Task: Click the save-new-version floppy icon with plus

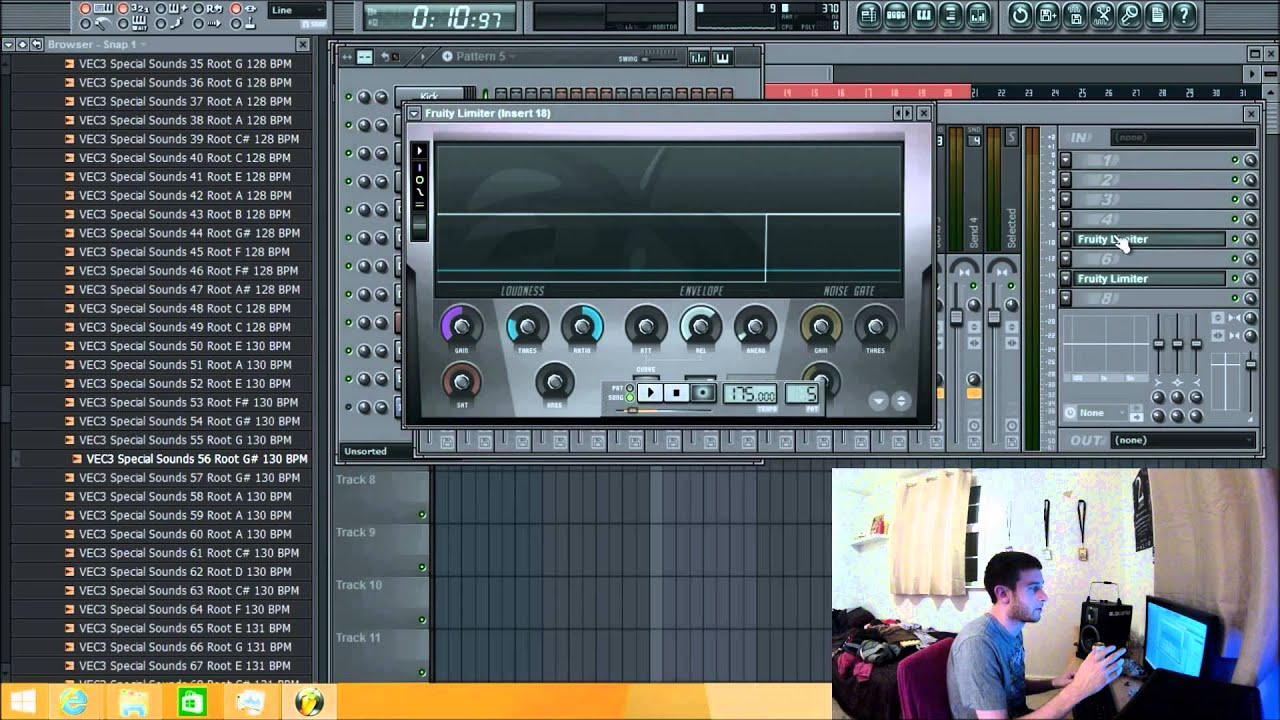Action: pos(1047,15)
